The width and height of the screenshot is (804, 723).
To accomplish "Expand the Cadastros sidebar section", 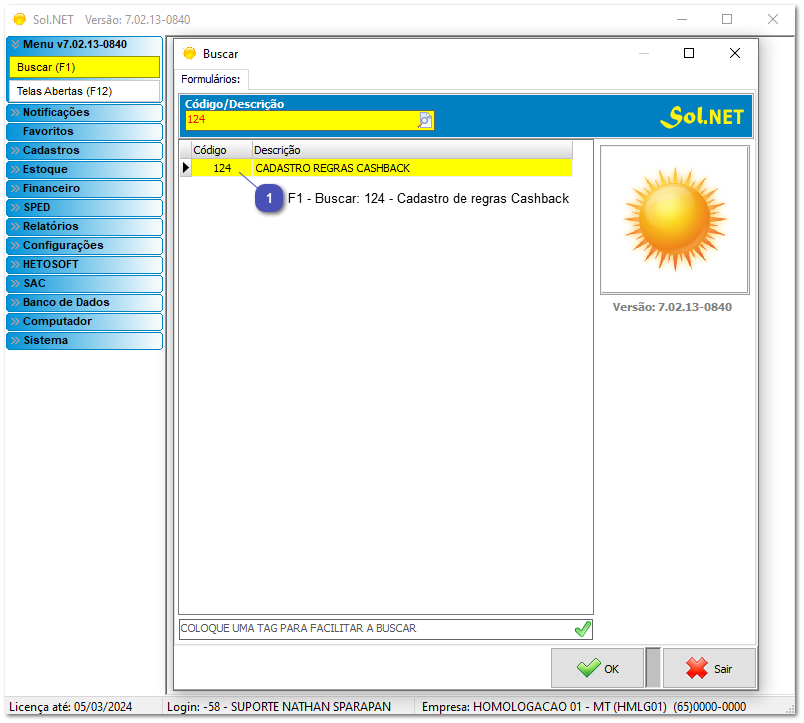I will (84, 150).
